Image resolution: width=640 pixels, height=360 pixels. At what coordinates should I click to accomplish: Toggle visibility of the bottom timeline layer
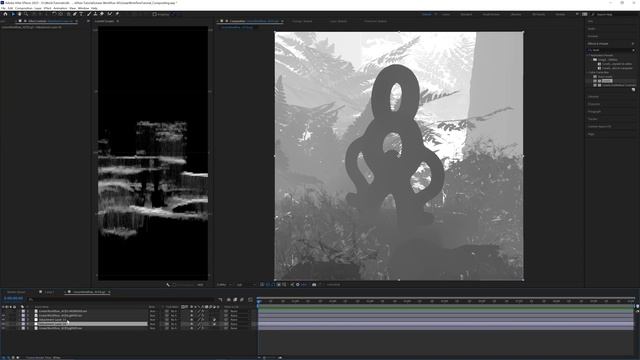point(4,328)
